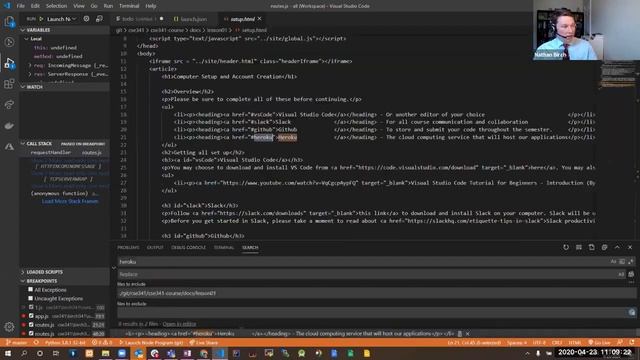Viewport: 640px width, 360px height.
Task: Start debugging with green play arrow
Action: 41,19
